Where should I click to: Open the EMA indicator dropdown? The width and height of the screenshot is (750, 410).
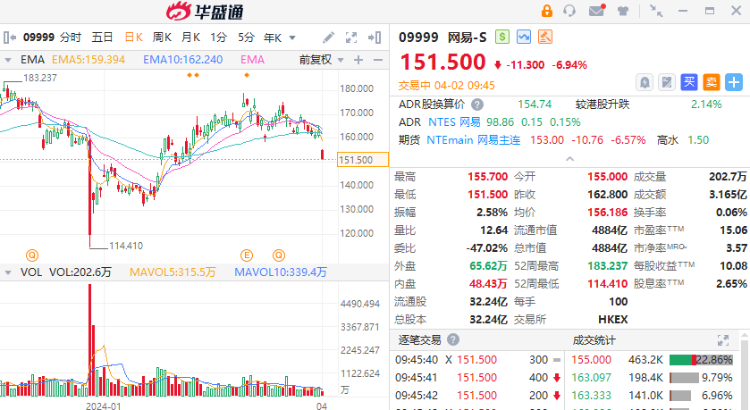tap(8, 60)
